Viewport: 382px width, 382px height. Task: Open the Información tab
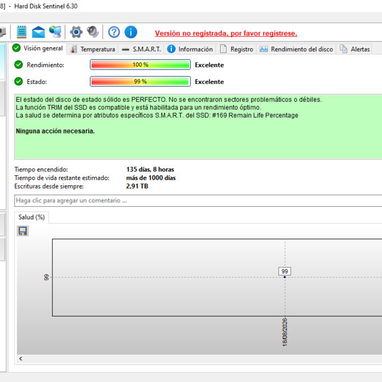[x=190, y=49]
